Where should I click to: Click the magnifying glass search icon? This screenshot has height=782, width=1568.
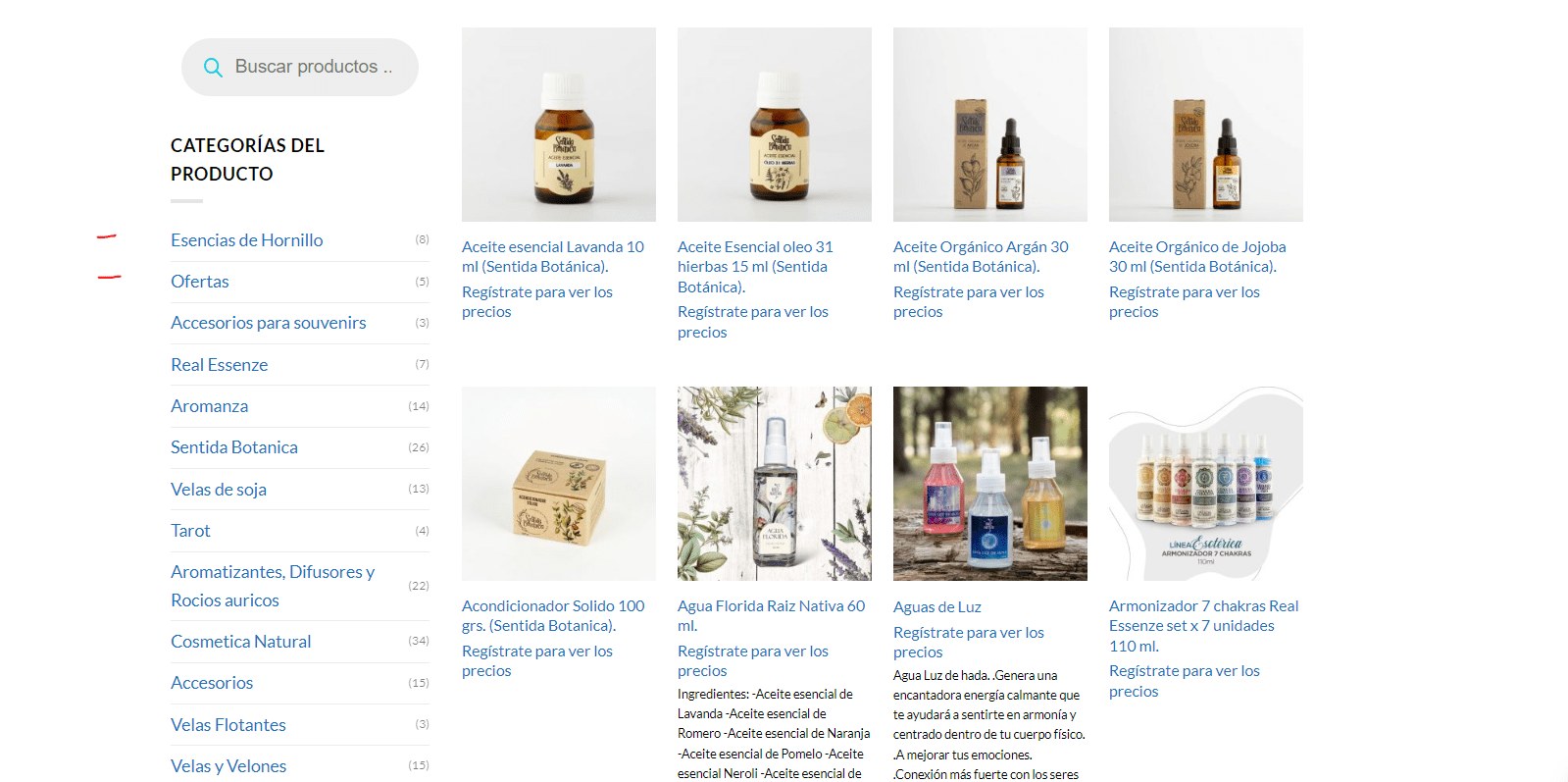212,68
